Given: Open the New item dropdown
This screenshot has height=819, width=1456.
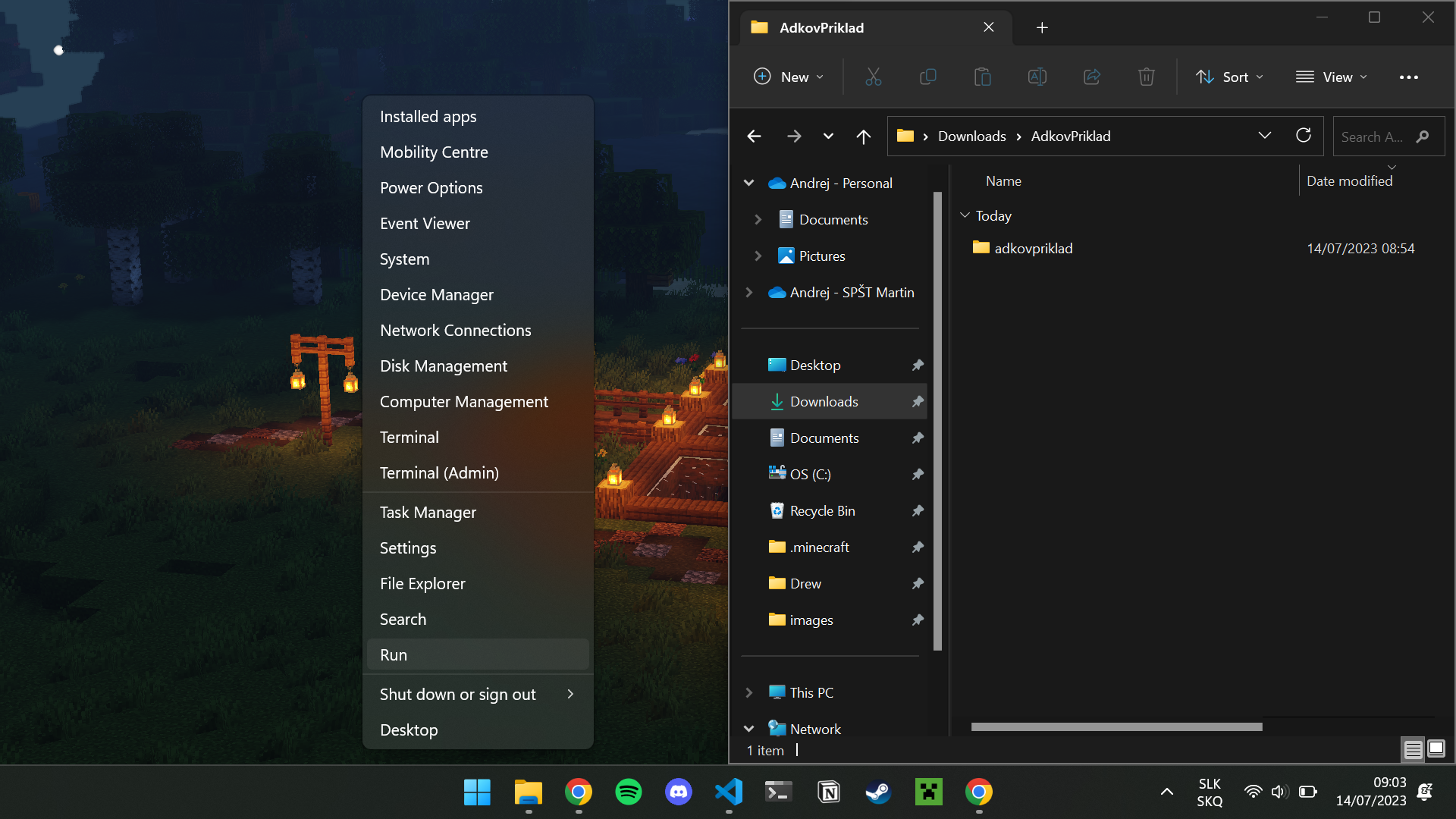Looking at the screenshot, I should [789, 77].
